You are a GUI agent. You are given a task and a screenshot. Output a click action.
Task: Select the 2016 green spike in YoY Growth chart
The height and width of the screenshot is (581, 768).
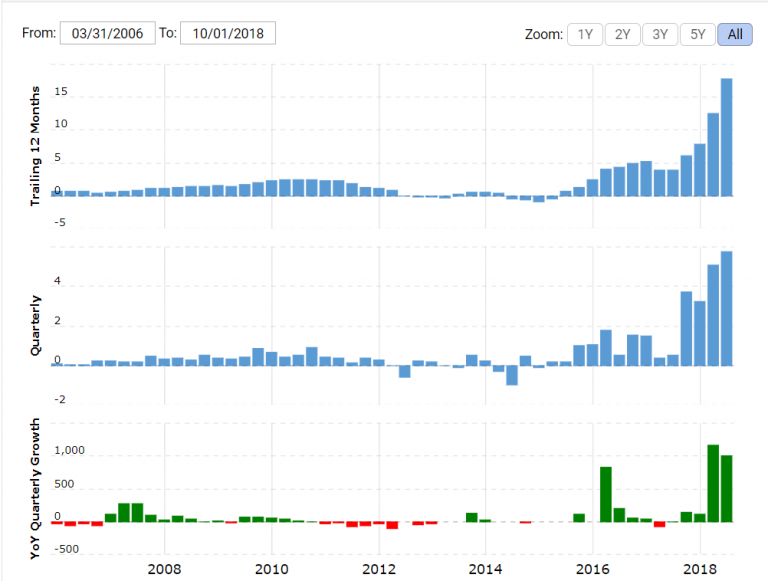606,494
